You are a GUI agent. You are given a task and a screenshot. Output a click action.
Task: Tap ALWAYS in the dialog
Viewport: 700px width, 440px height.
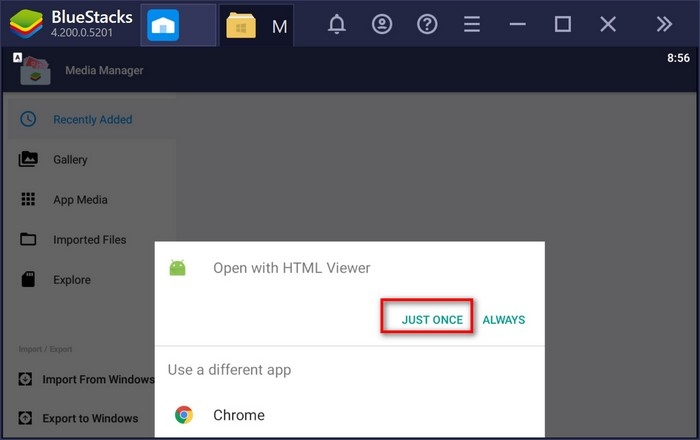coord(504,320)
